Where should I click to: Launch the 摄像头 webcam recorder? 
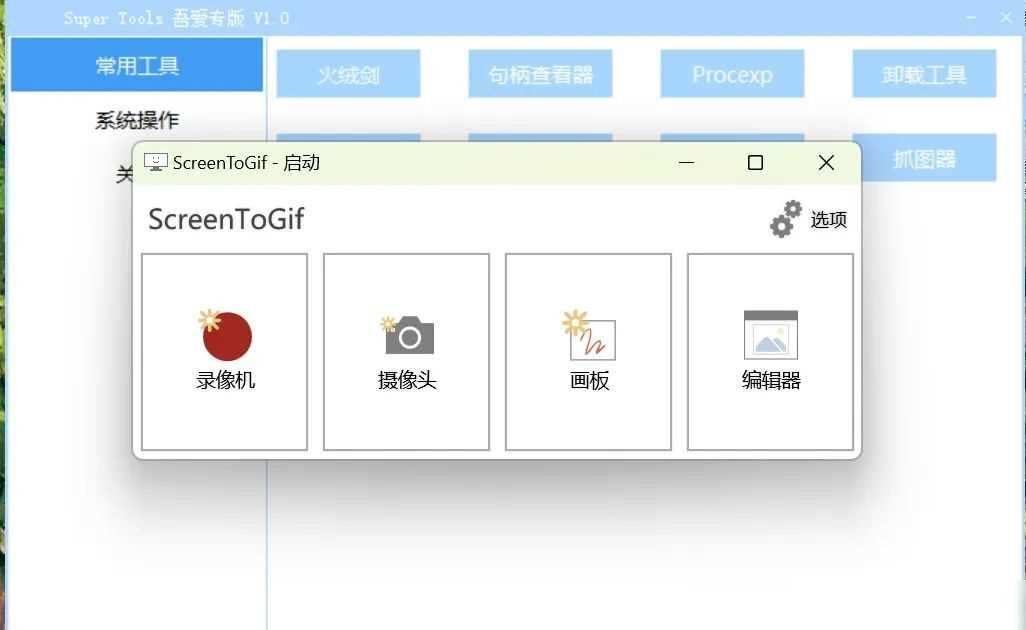tap(406, 352)
